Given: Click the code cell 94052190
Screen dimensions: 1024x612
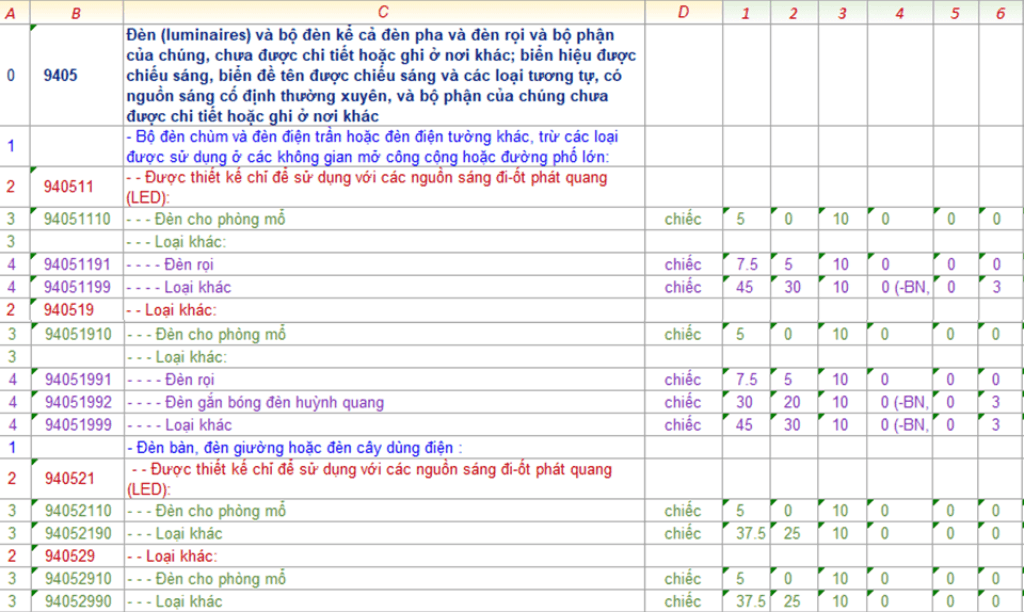Looking at the screenshot, I should [78, 534].
